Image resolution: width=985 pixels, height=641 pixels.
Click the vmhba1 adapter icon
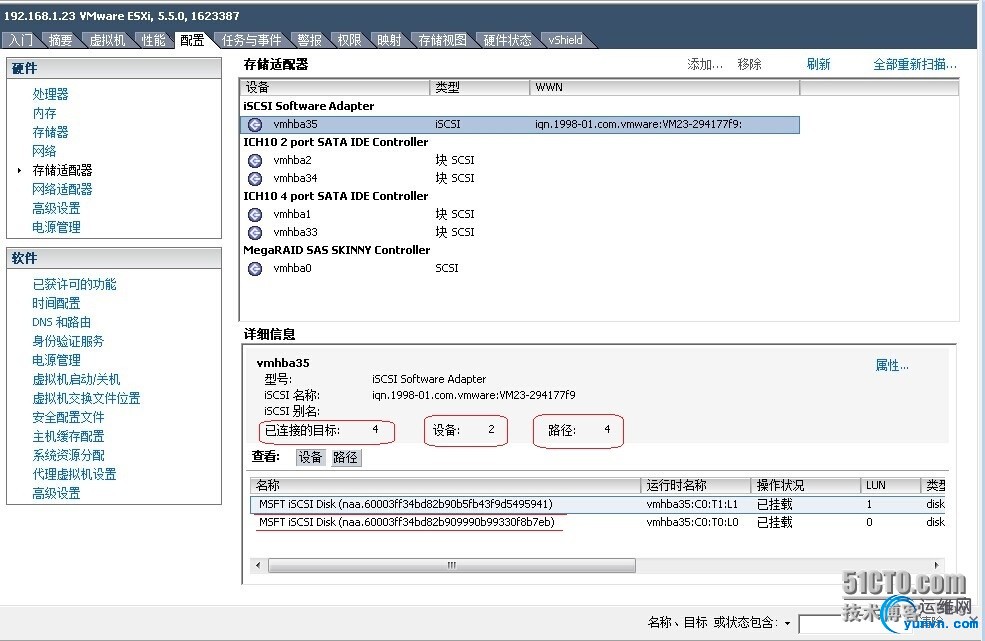click(254, 214)
